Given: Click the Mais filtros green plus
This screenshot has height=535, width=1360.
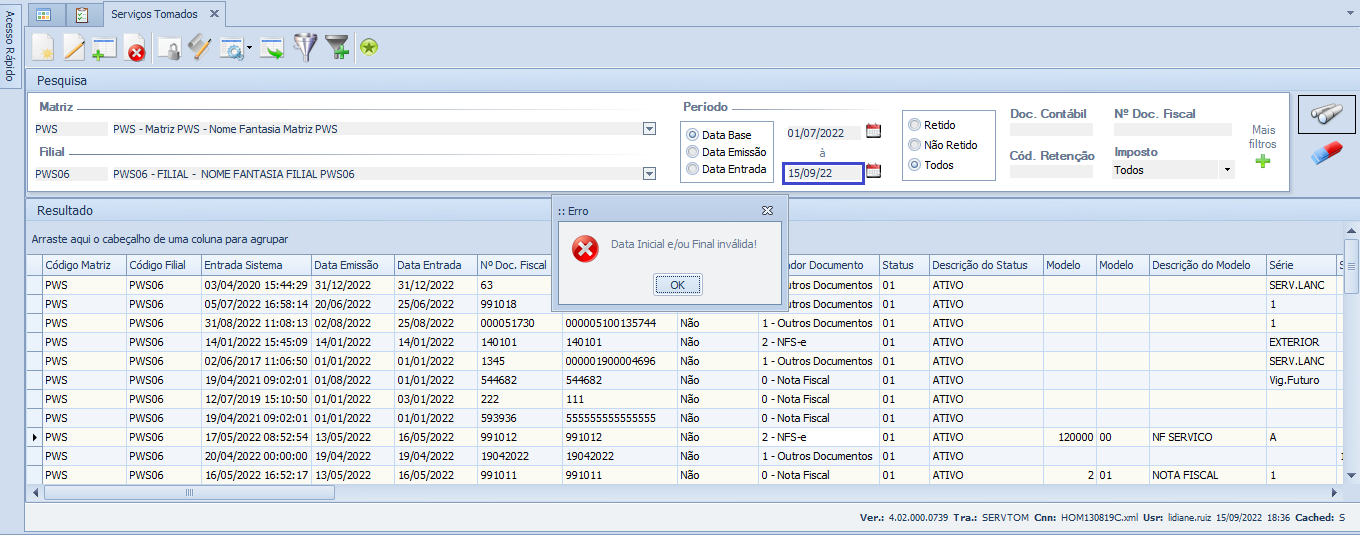Looking at the screenshot, I should click(1263, 161).
